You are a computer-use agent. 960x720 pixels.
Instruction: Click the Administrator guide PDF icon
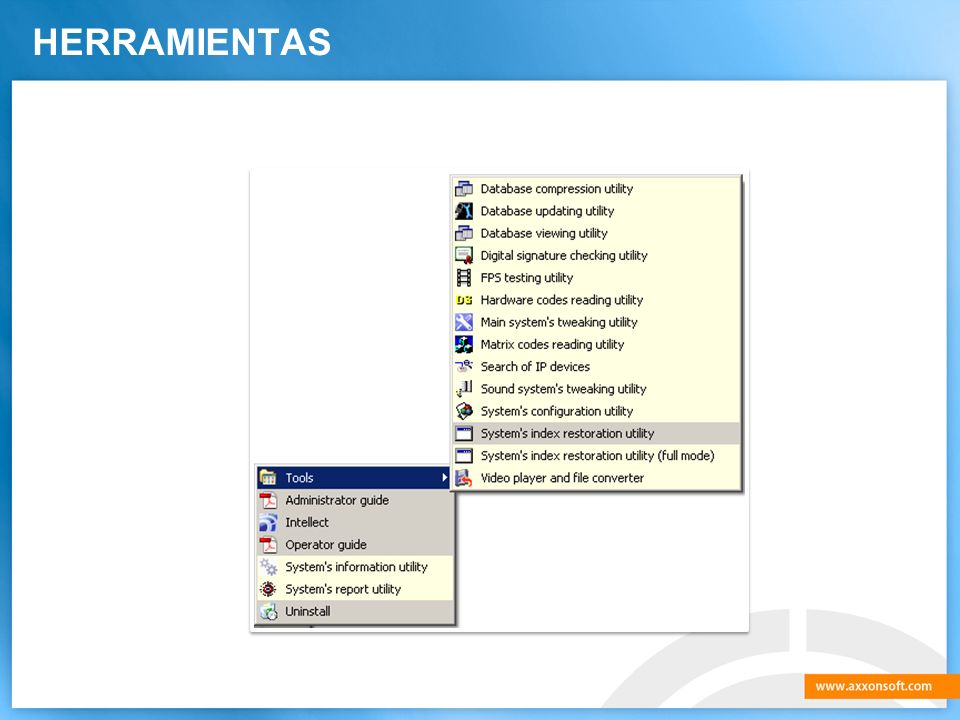coord(268,500)
